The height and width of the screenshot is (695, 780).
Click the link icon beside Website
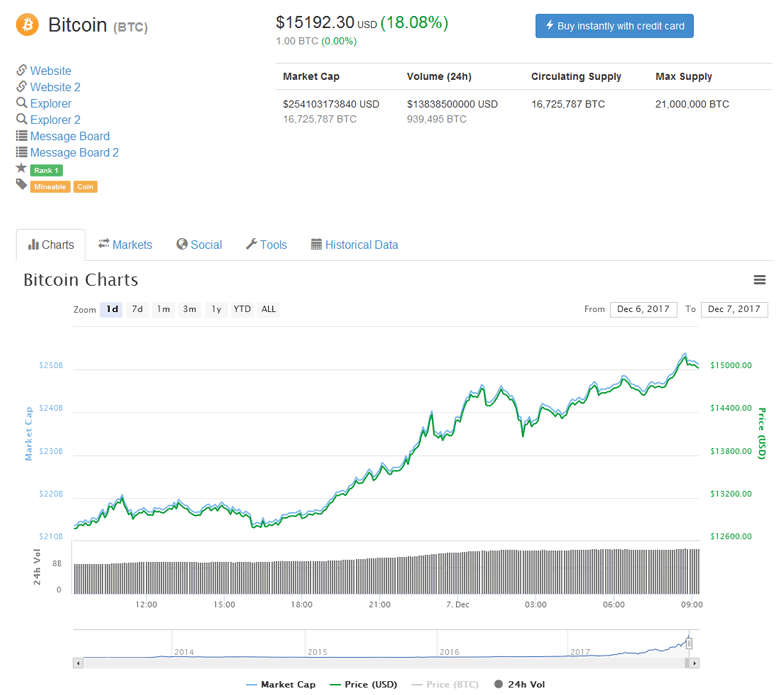[21, 71]
